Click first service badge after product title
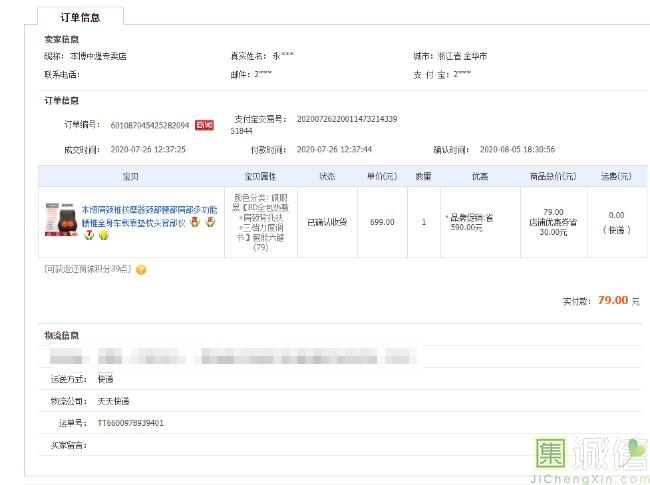Image resolution: width=650 pixels, height=485 pixels. click(x=197, y=221)
